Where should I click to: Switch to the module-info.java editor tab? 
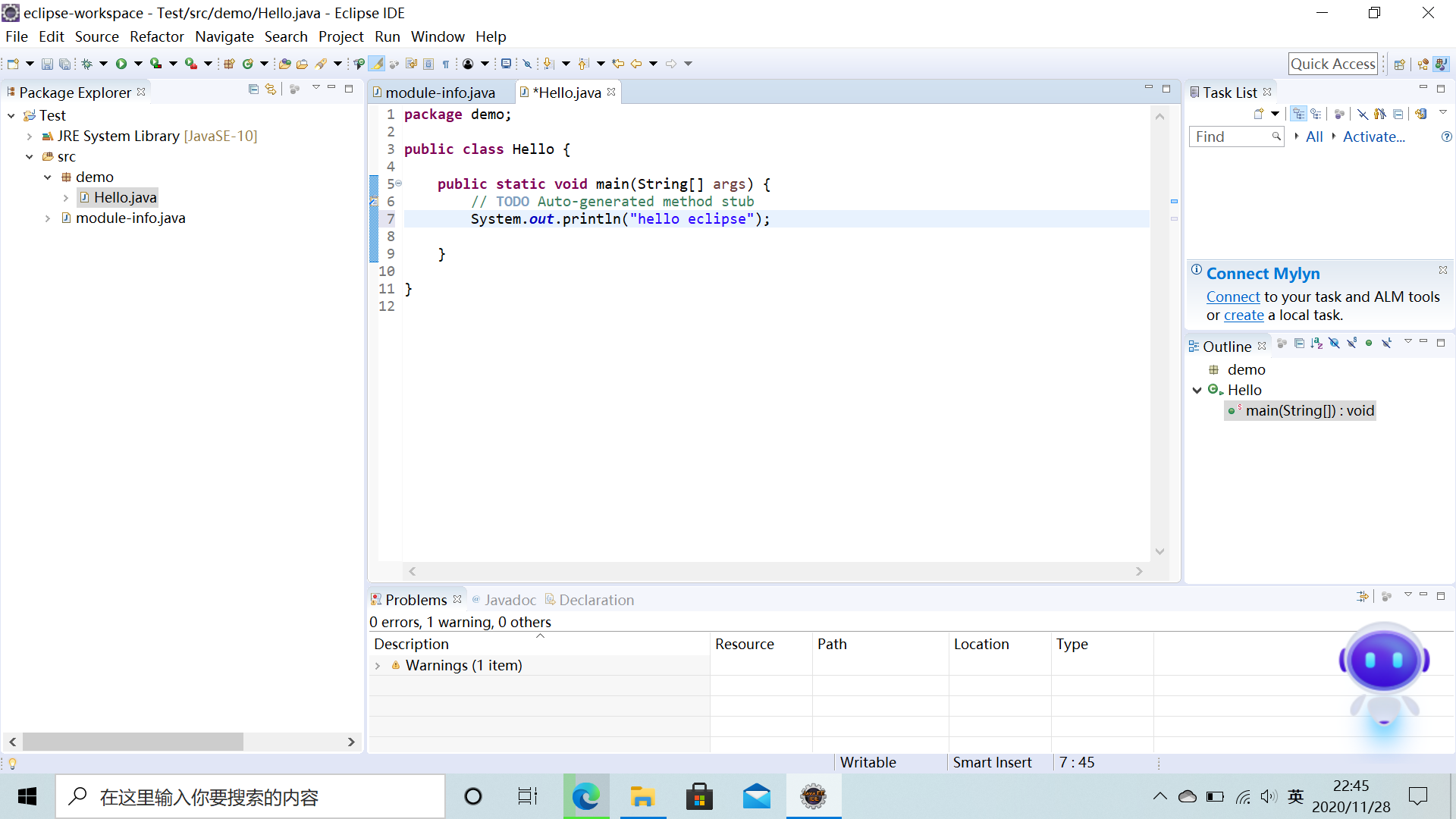point(440,93)
